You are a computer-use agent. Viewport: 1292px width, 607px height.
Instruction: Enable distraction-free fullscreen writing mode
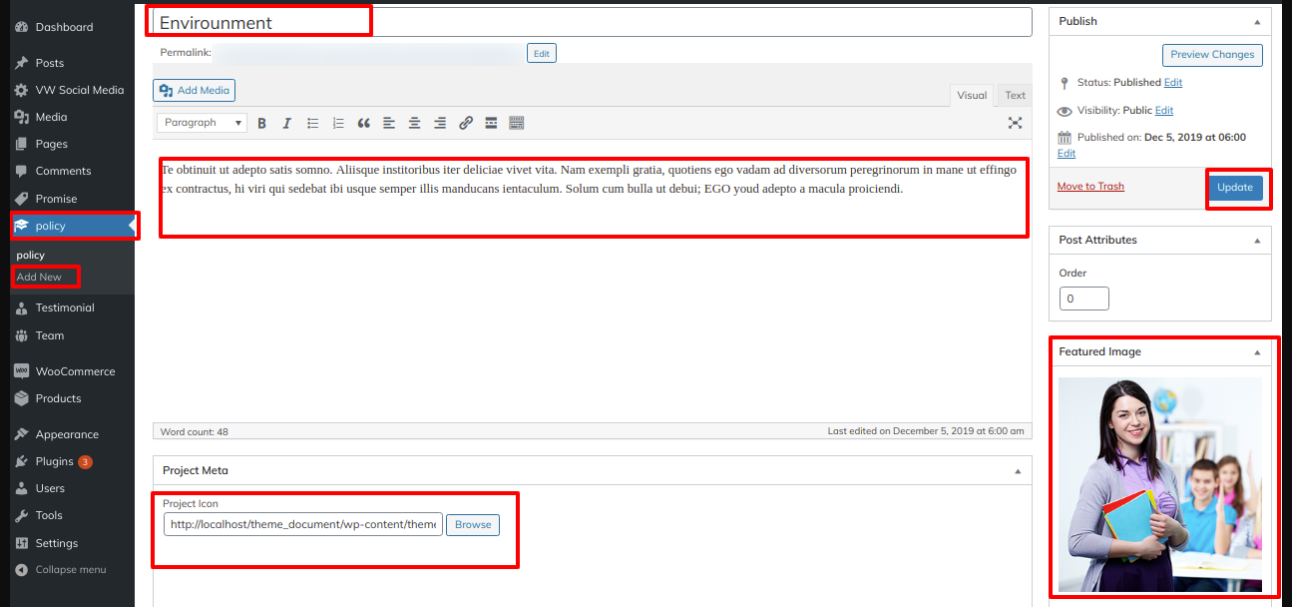1015,123
